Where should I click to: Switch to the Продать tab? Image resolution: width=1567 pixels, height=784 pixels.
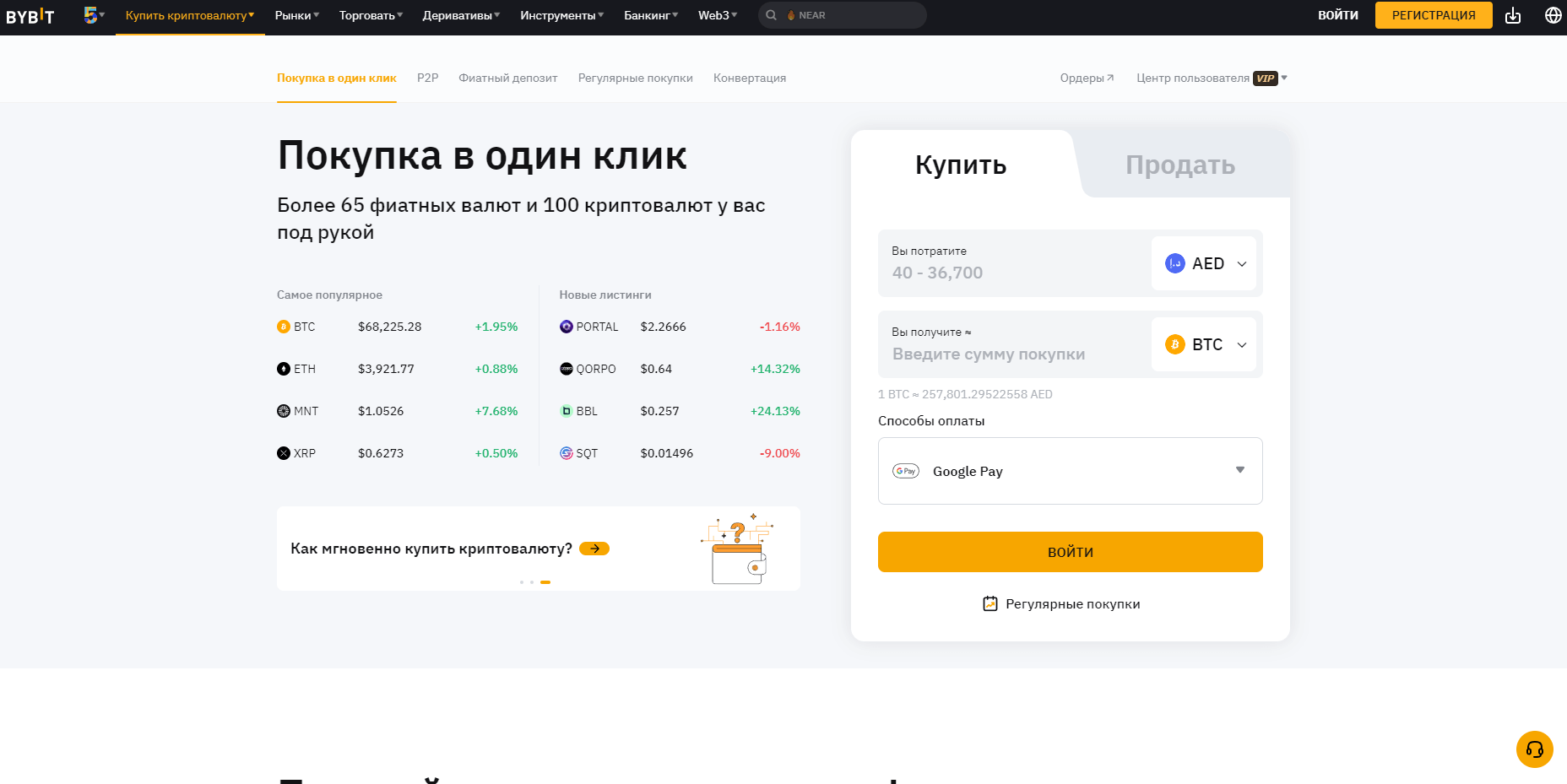[1179, 165]
